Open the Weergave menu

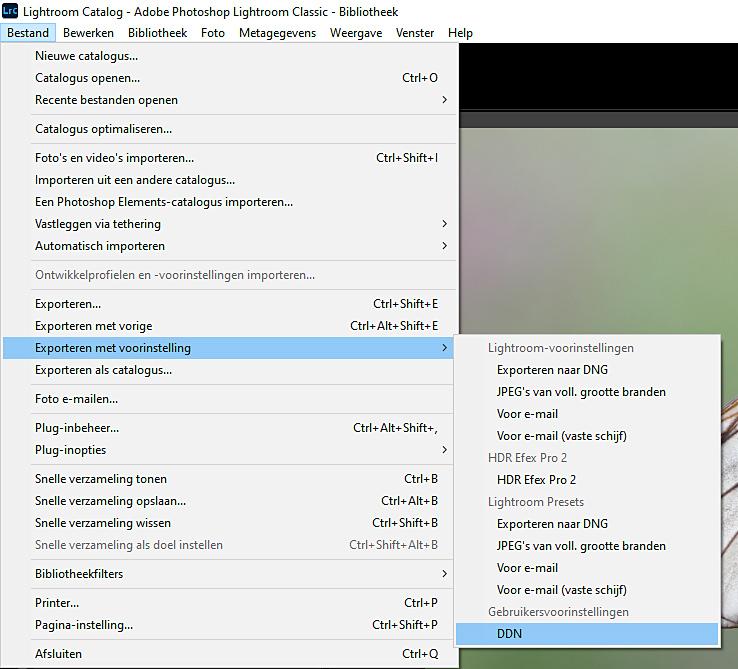357,33
